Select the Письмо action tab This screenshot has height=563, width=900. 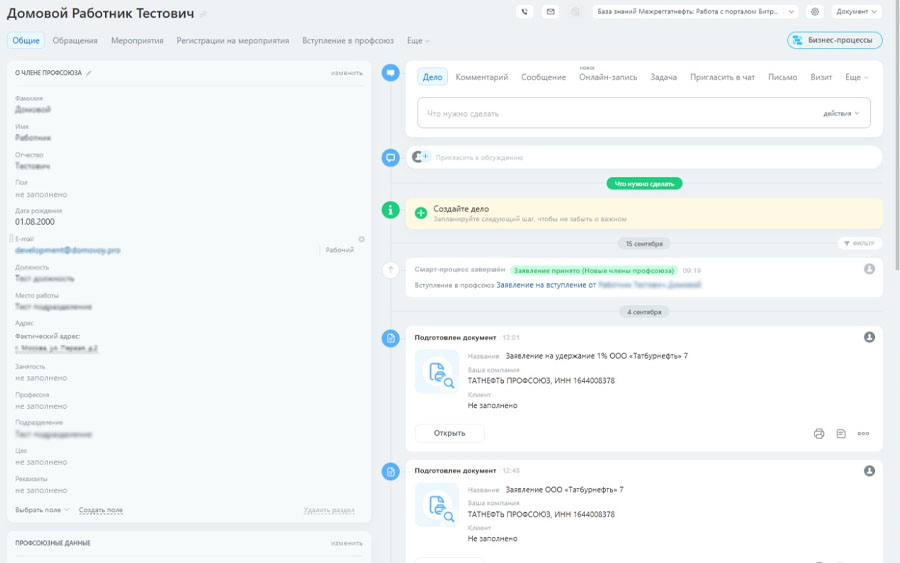[782, 77]
